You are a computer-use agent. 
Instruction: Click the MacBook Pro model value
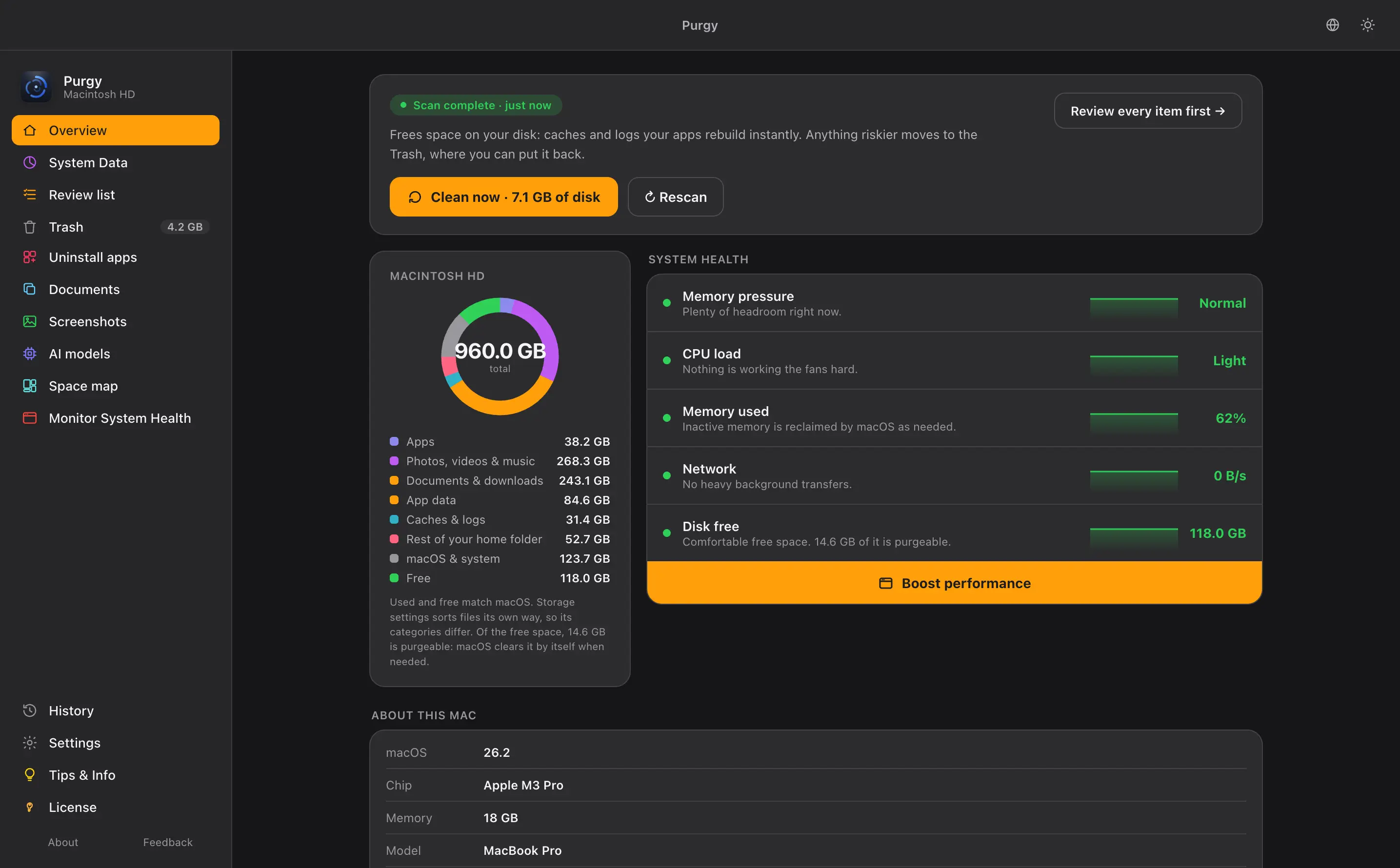[x=522, y=850]
